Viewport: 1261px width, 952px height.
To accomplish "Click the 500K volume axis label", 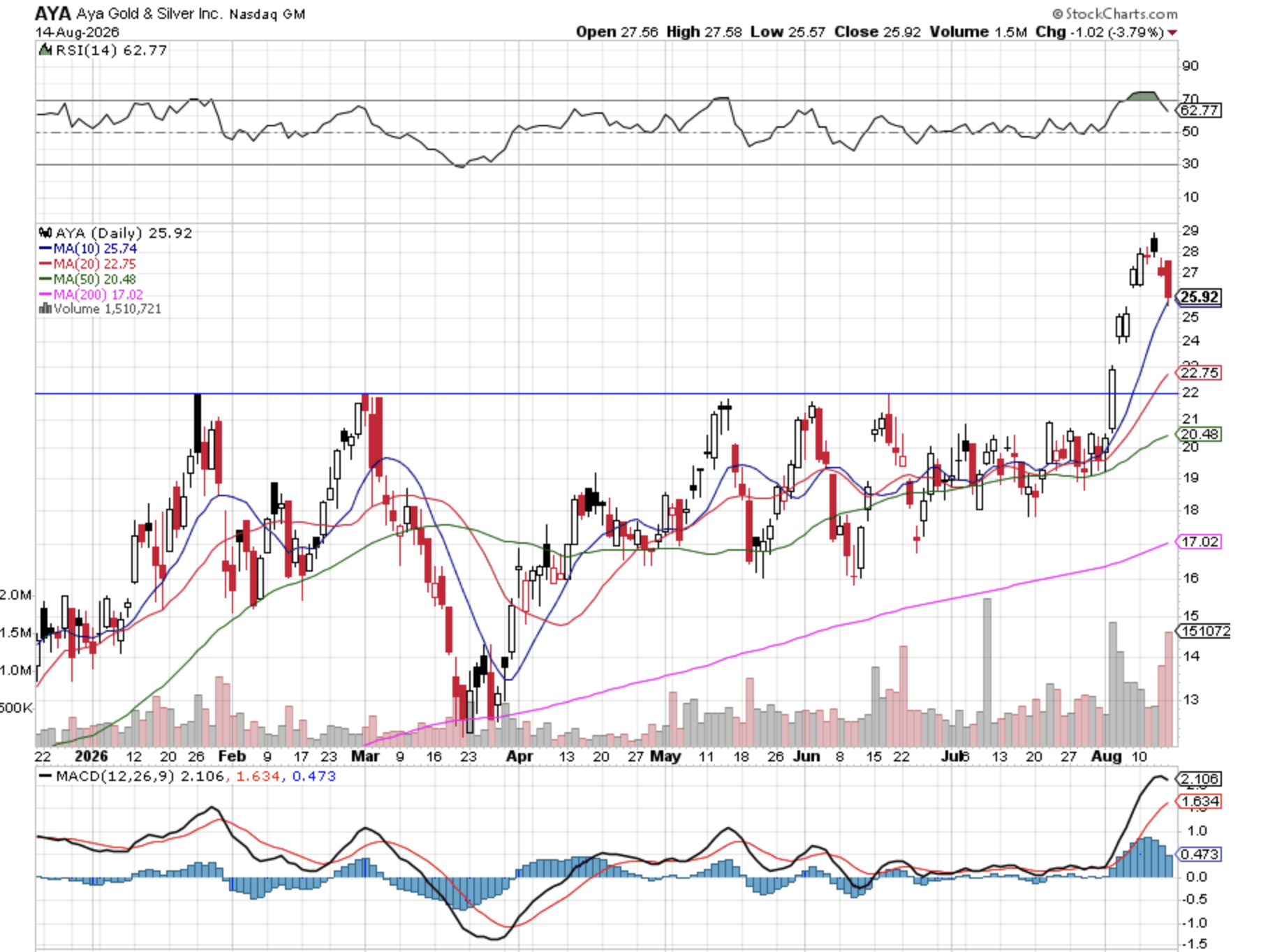I will tap(16, 708).
